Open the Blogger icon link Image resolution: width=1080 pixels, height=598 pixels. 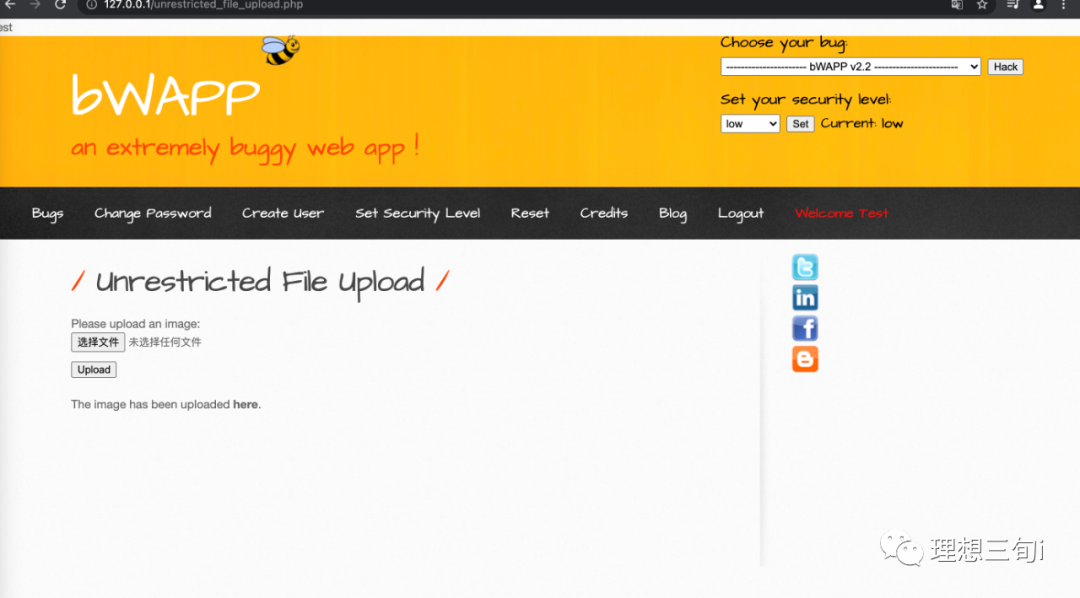coord(805,359)
